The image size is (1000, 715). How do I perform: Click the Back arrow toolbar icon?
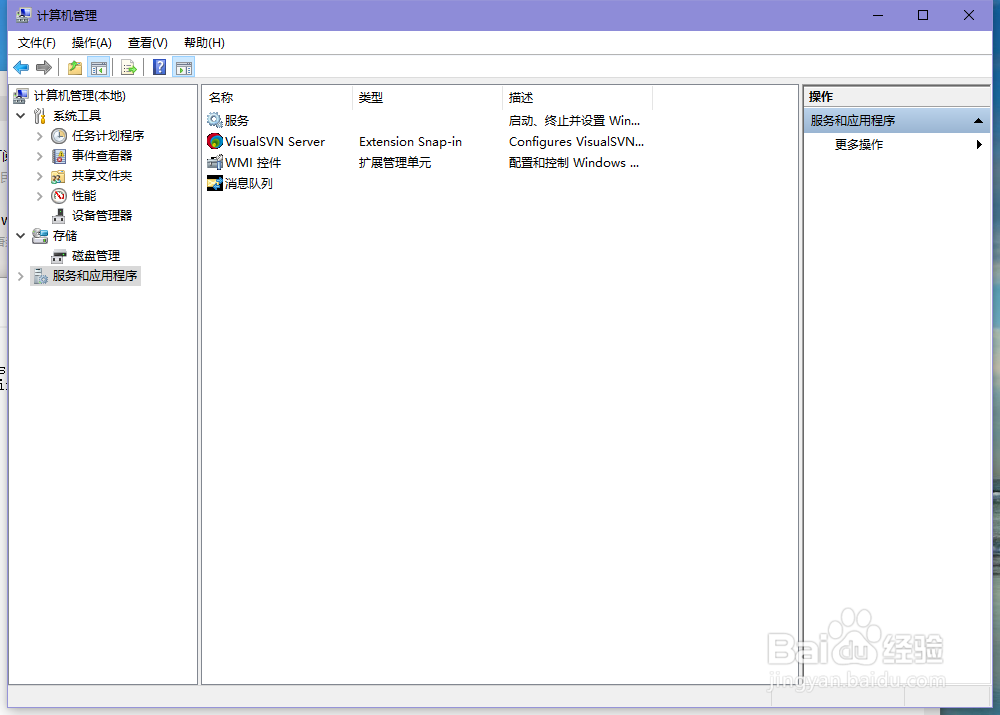21,67
